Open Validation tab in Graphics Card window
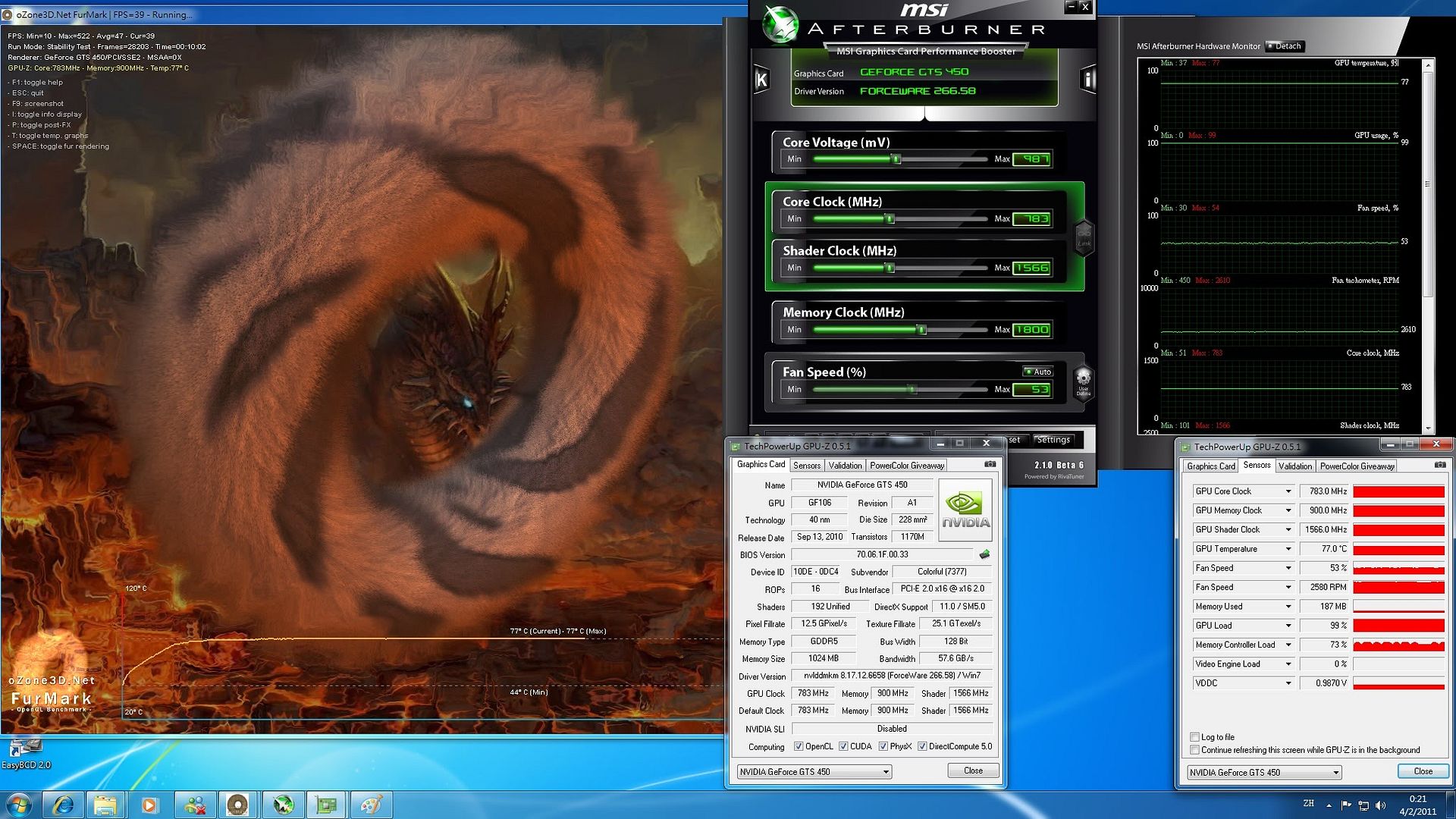Viewport: 1456px width, 819px height. 845,466
